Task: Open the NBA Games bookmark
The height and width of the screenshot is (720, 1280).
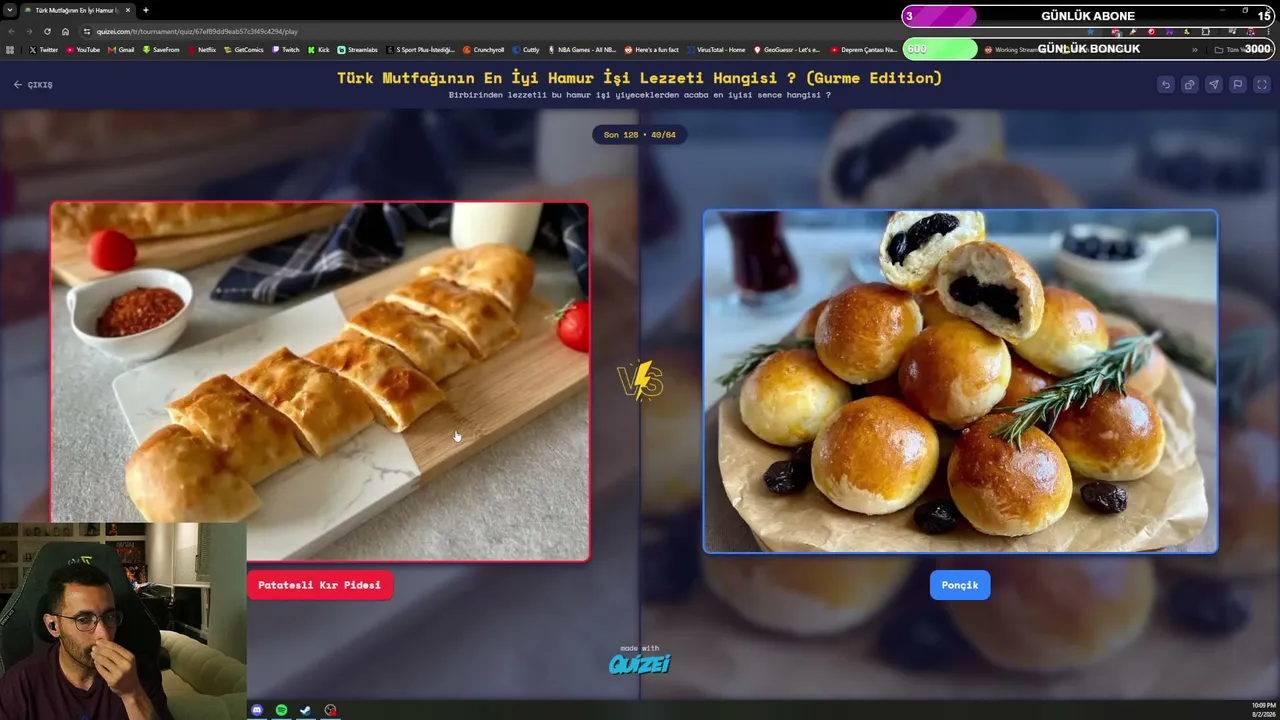Action: coord(583,49)
